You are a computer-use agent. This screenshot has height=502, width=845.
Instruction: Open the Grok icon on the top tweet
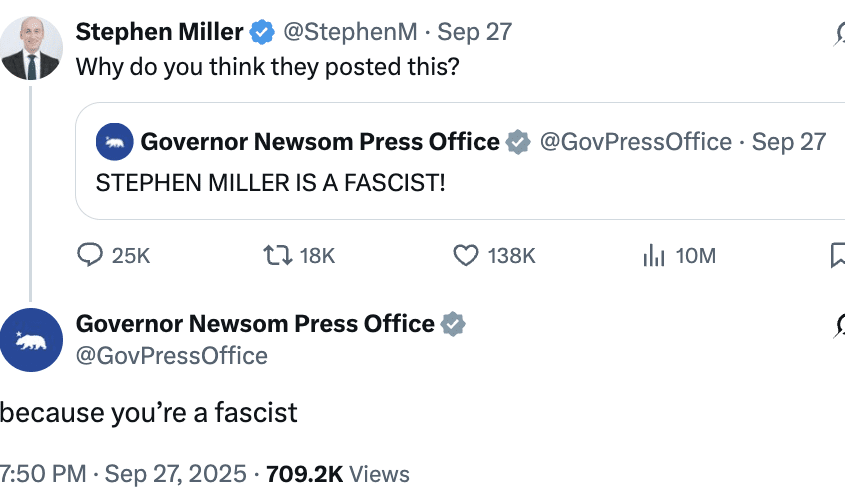(x=838, y=33)
